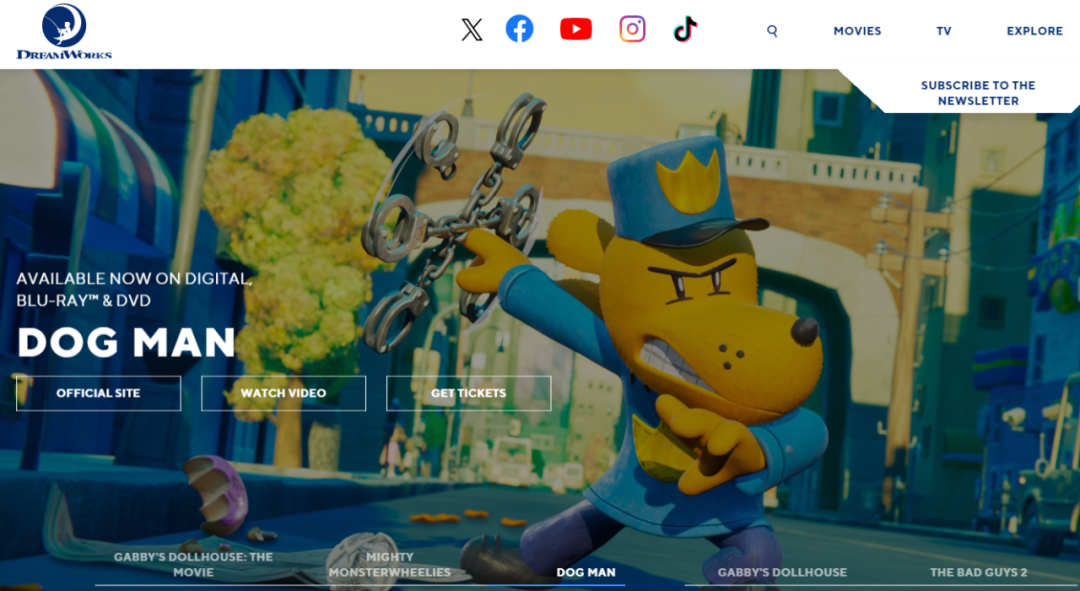This screenshot has width=1080, height=591.
Task: Open the TV menu
Action: [x=944, y=31]
